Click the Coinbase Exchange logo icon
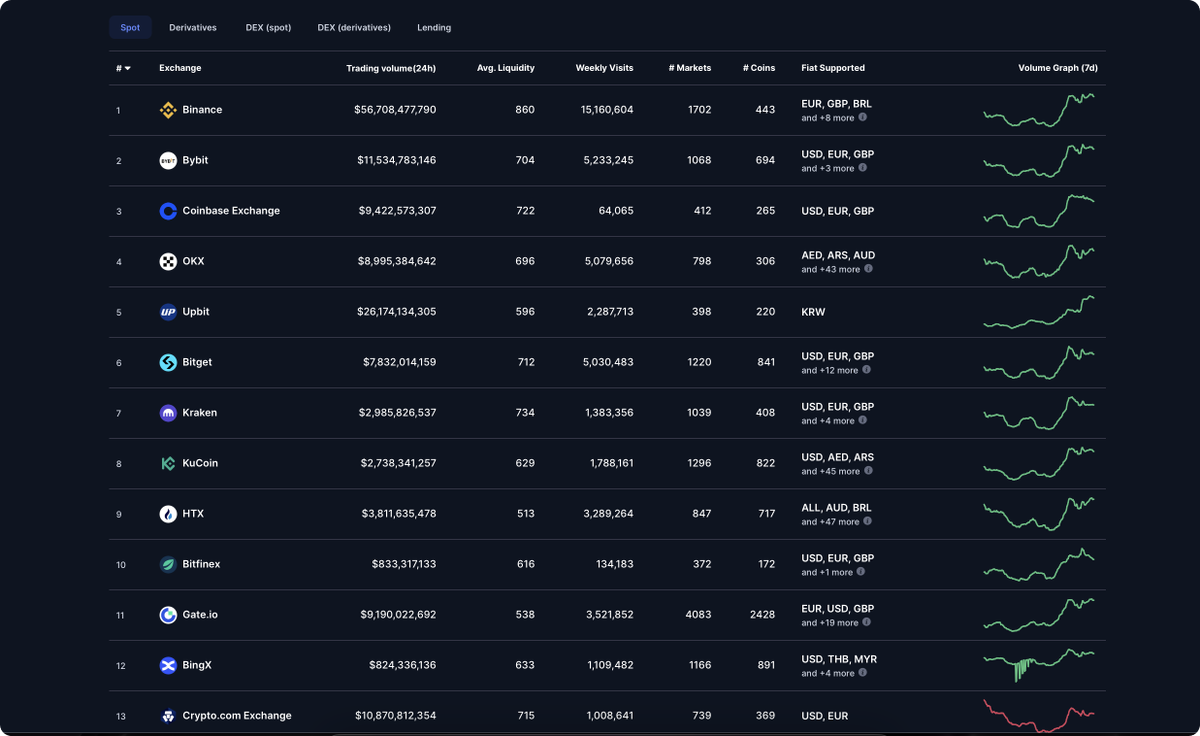The image size is (1200, 736). pos(168,211)
